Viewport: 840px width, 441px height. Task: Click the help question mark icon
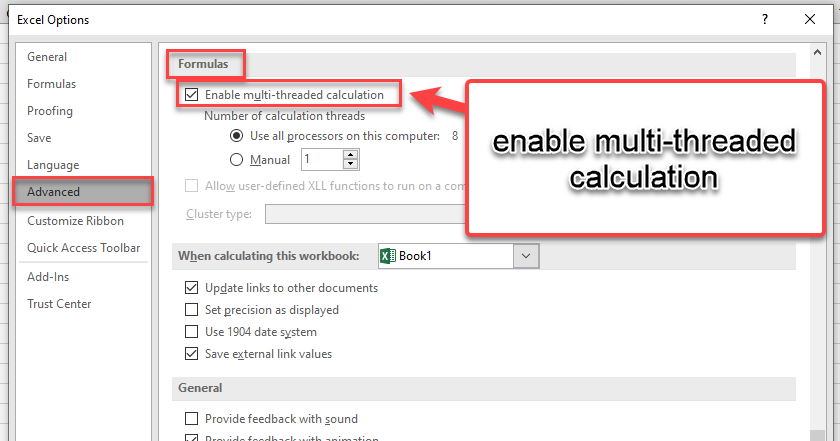pyautogui.click(x=765, y=19)
